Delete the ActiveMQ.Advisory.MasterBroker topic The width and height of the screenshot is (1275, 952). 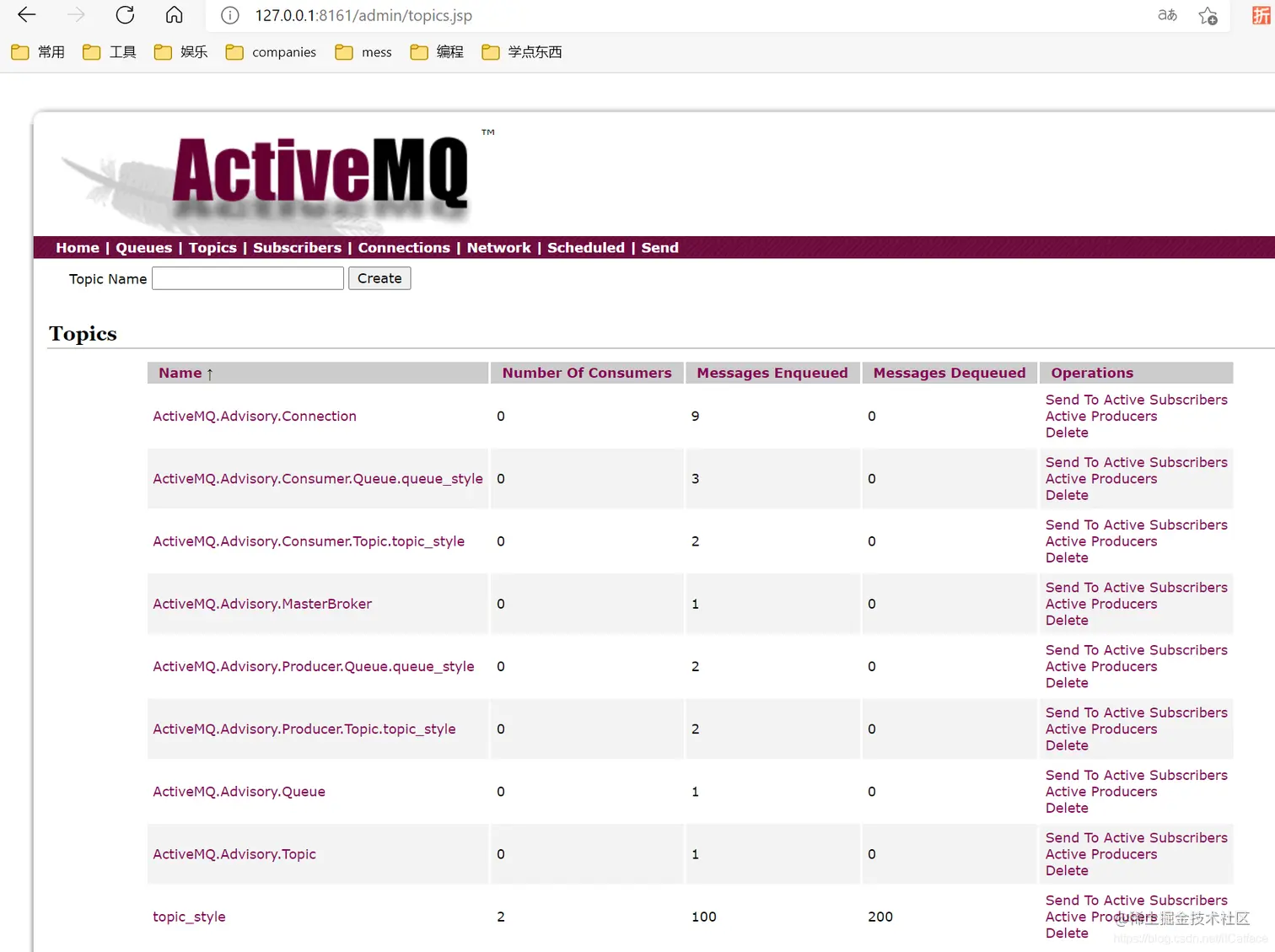pos(1067,621)
